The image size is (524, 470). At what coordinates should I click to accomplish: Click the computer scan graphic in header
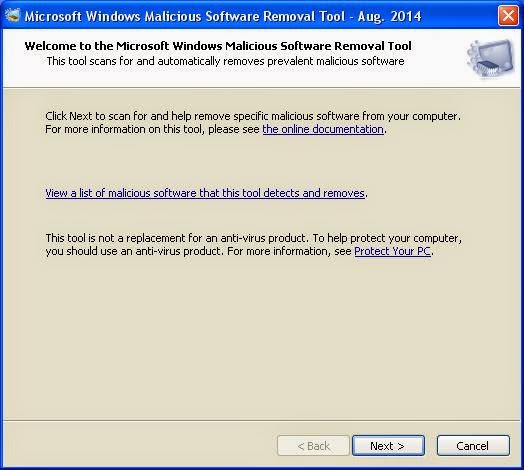tap(491, 59)
